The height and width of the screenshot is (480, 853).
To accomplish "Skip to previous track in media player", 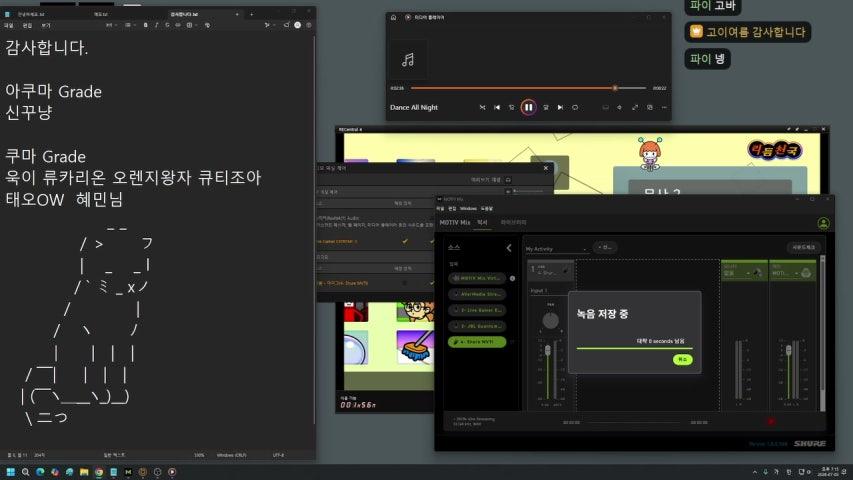I will [497, 108].
